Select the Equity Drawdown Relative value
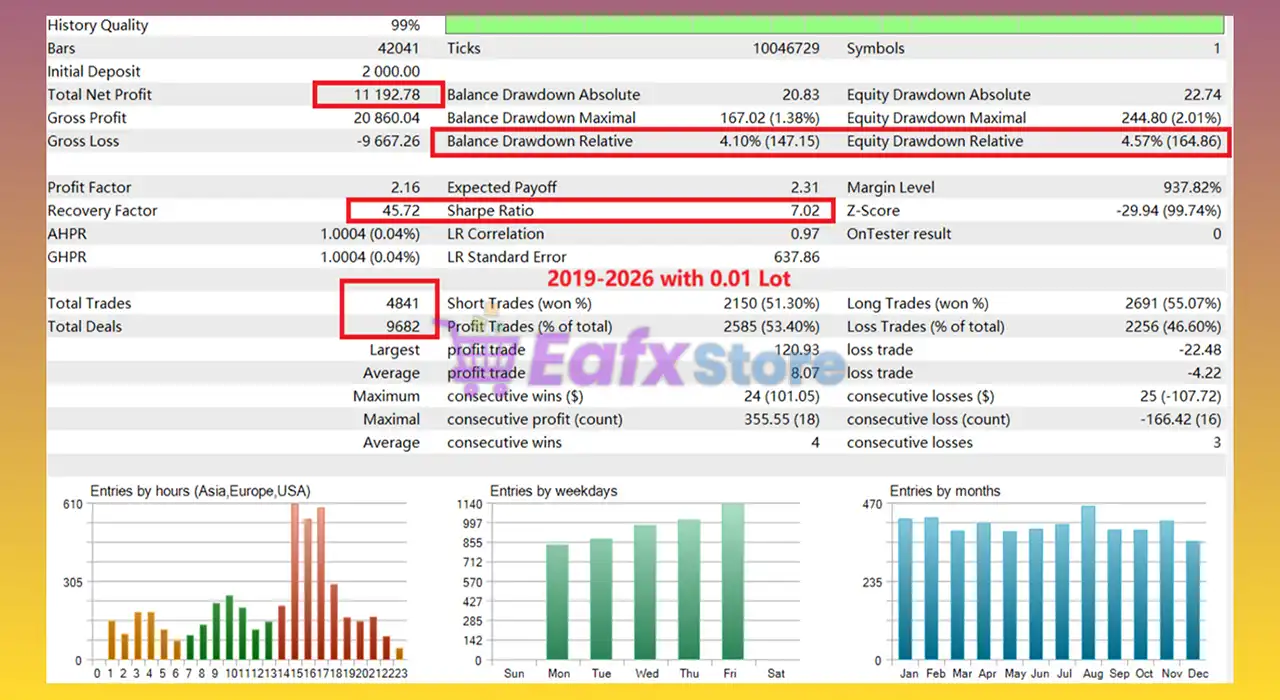 pos(1170,142)
